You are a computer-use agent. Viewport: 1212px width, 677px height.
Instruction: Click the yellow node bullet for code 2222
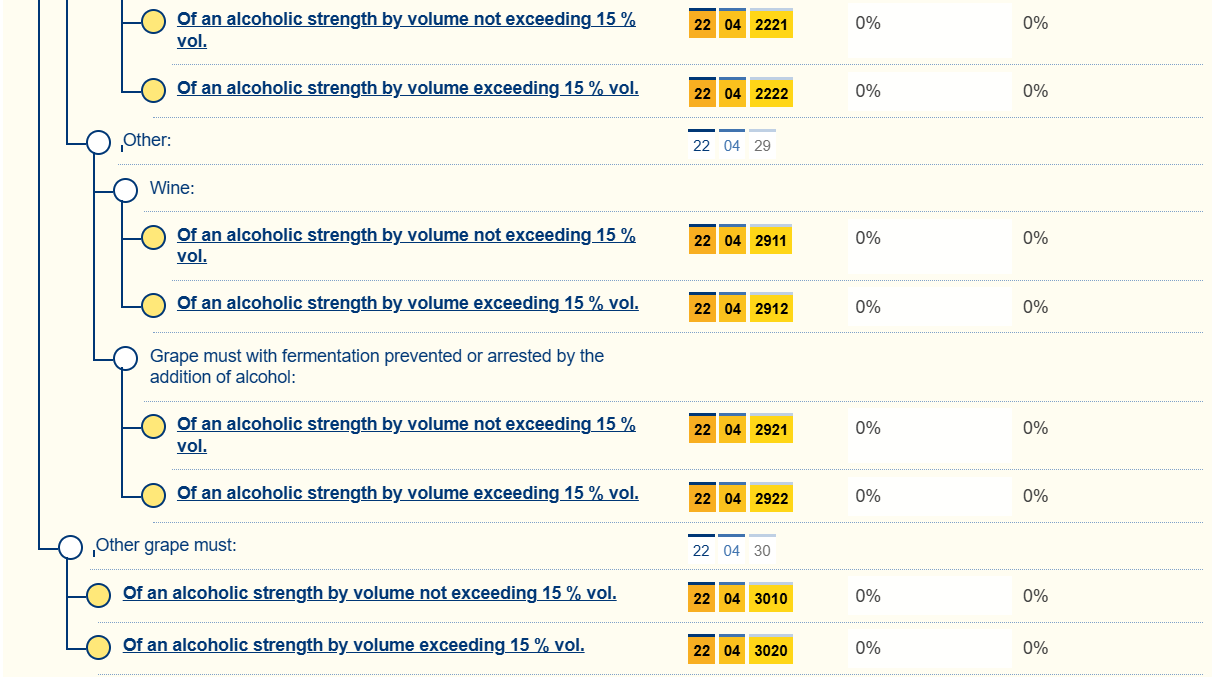153,90
